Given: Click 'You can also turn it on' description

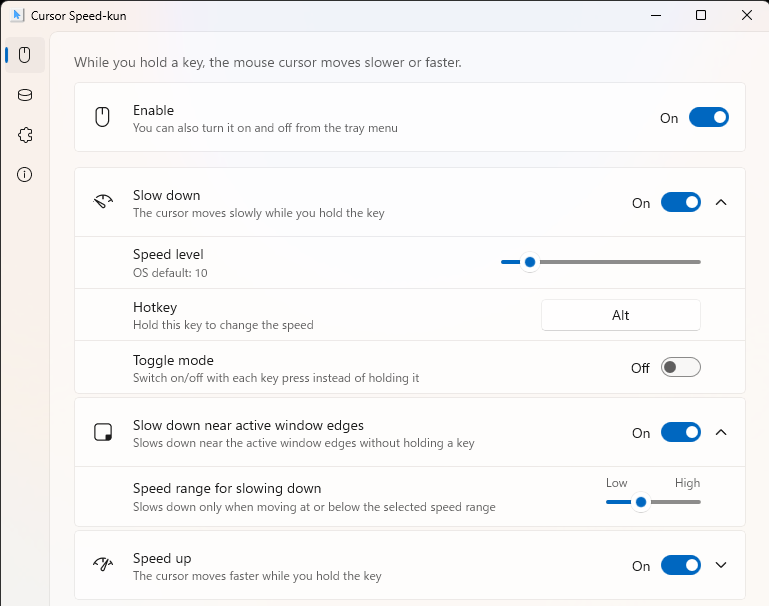Looking at the screenshot, I should (x=265, y=128).
